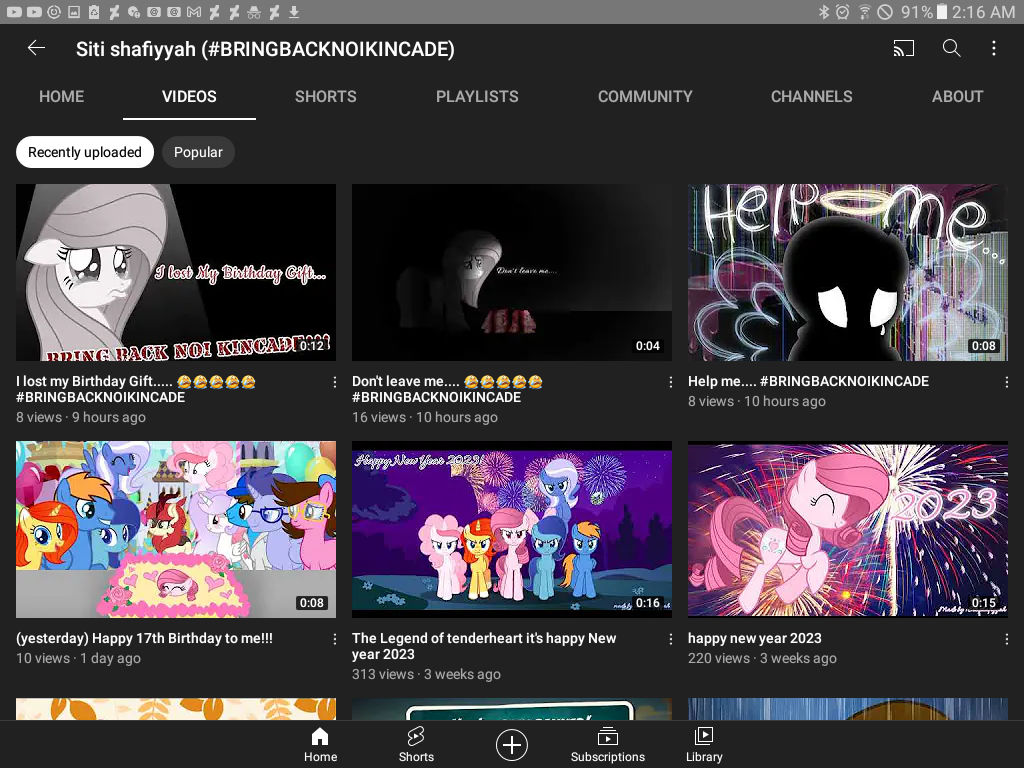Image resolution: width=1024 pixels, height=768 pixels.
Task: Open options for 'I lost my Birthday Gift' video
Action: 334,382
